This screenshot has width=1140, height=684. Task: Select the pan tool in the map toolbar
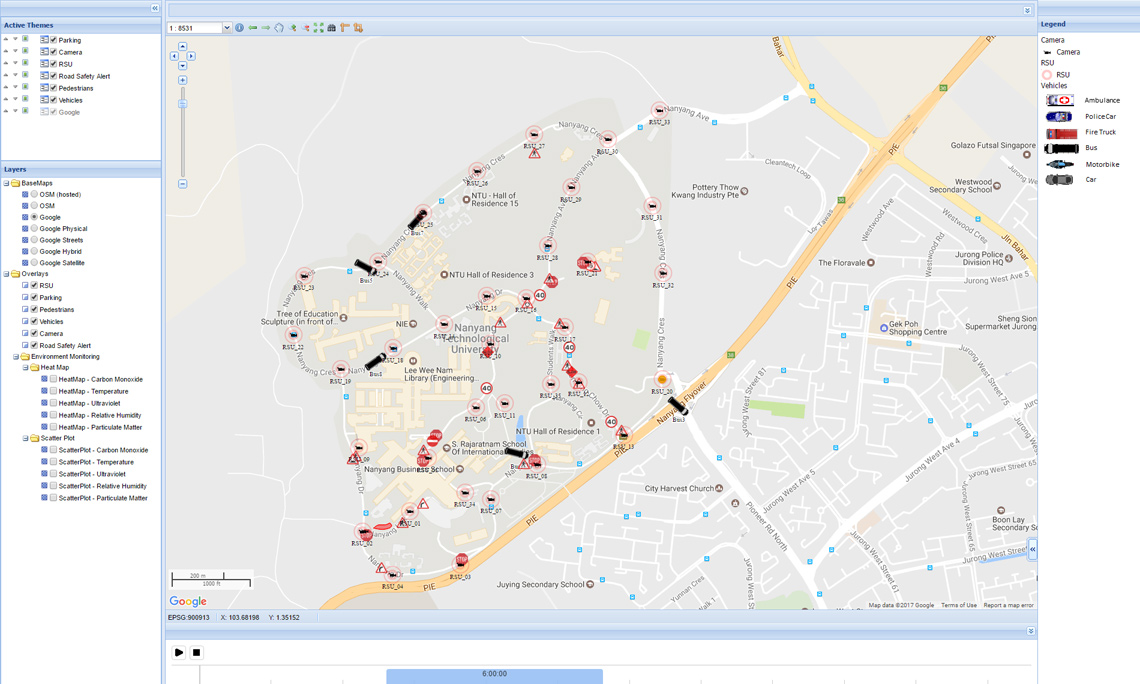click(279, 29)
